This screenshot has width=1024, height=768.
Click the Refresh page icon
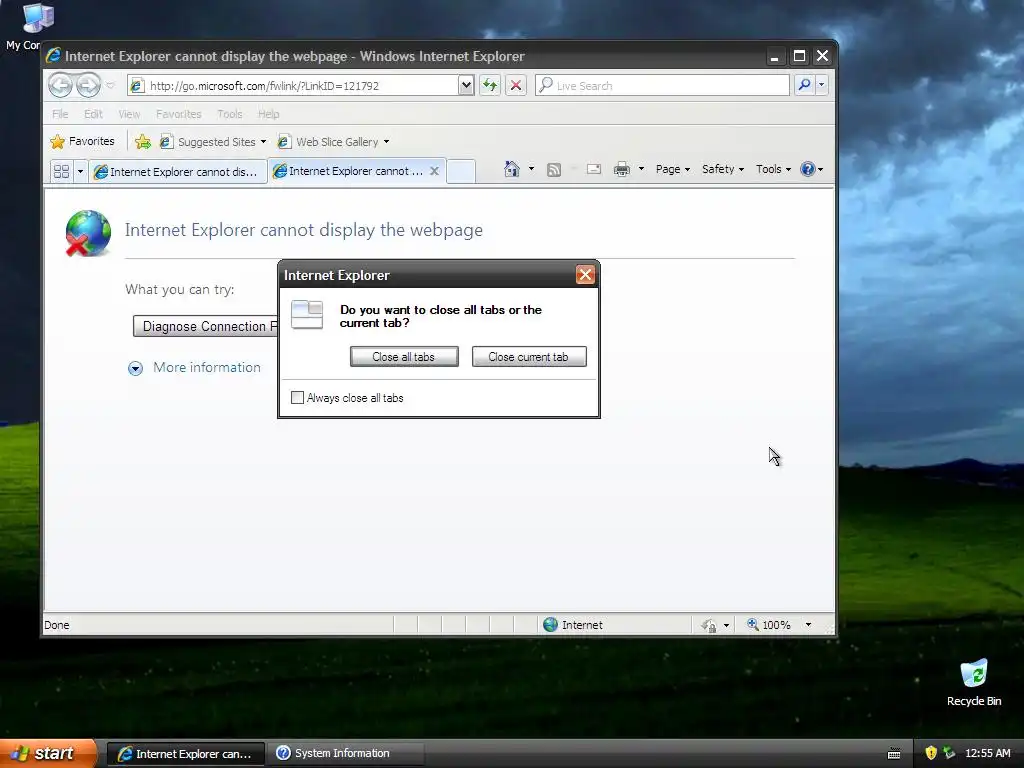pyautogui.click(x=490, y=86)
